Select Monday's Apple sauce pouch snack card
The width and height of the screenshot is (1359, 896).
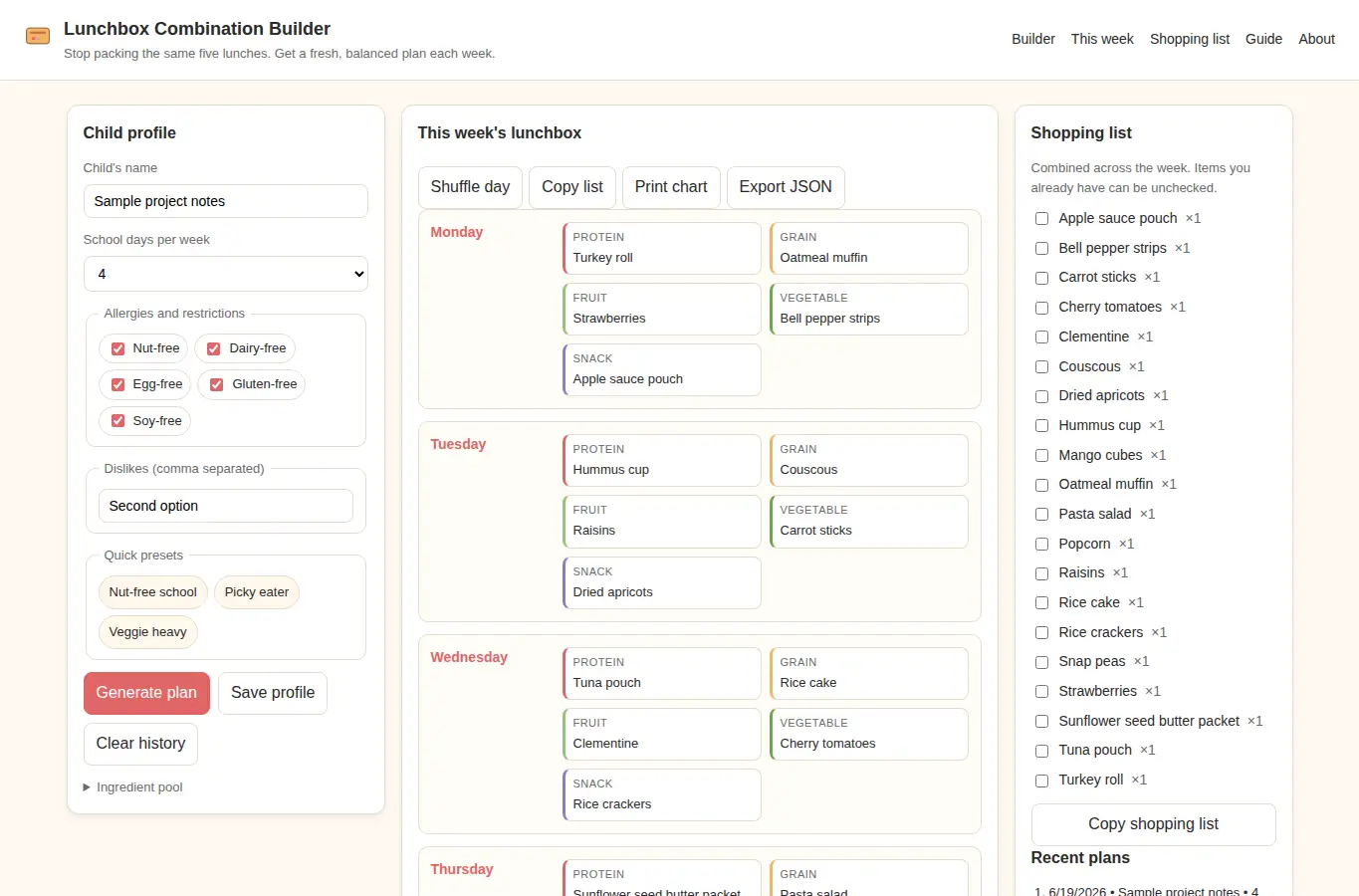[x=662, y=369]
